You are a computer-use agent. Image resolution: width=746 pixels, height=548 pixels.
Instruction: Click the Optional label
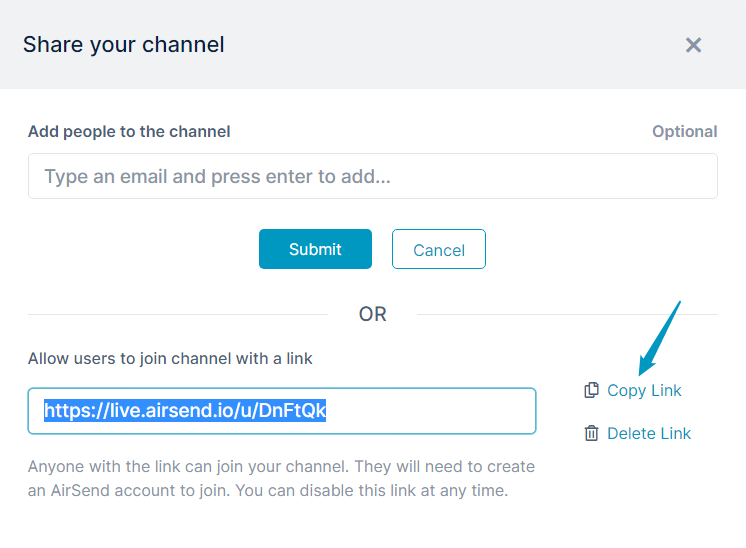click(685, 131)
